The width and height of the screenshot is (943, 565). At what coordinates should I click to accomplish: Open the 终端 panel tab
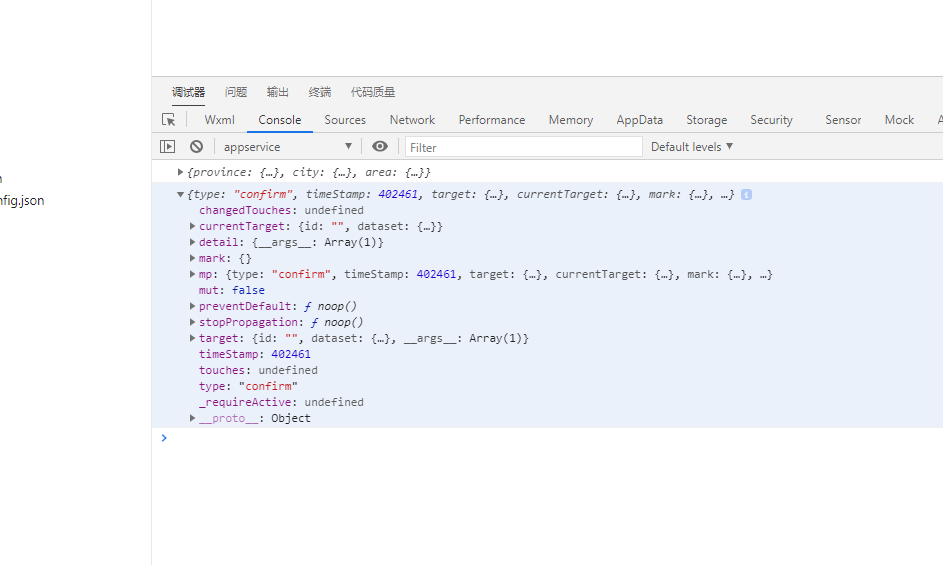(320, 92)
